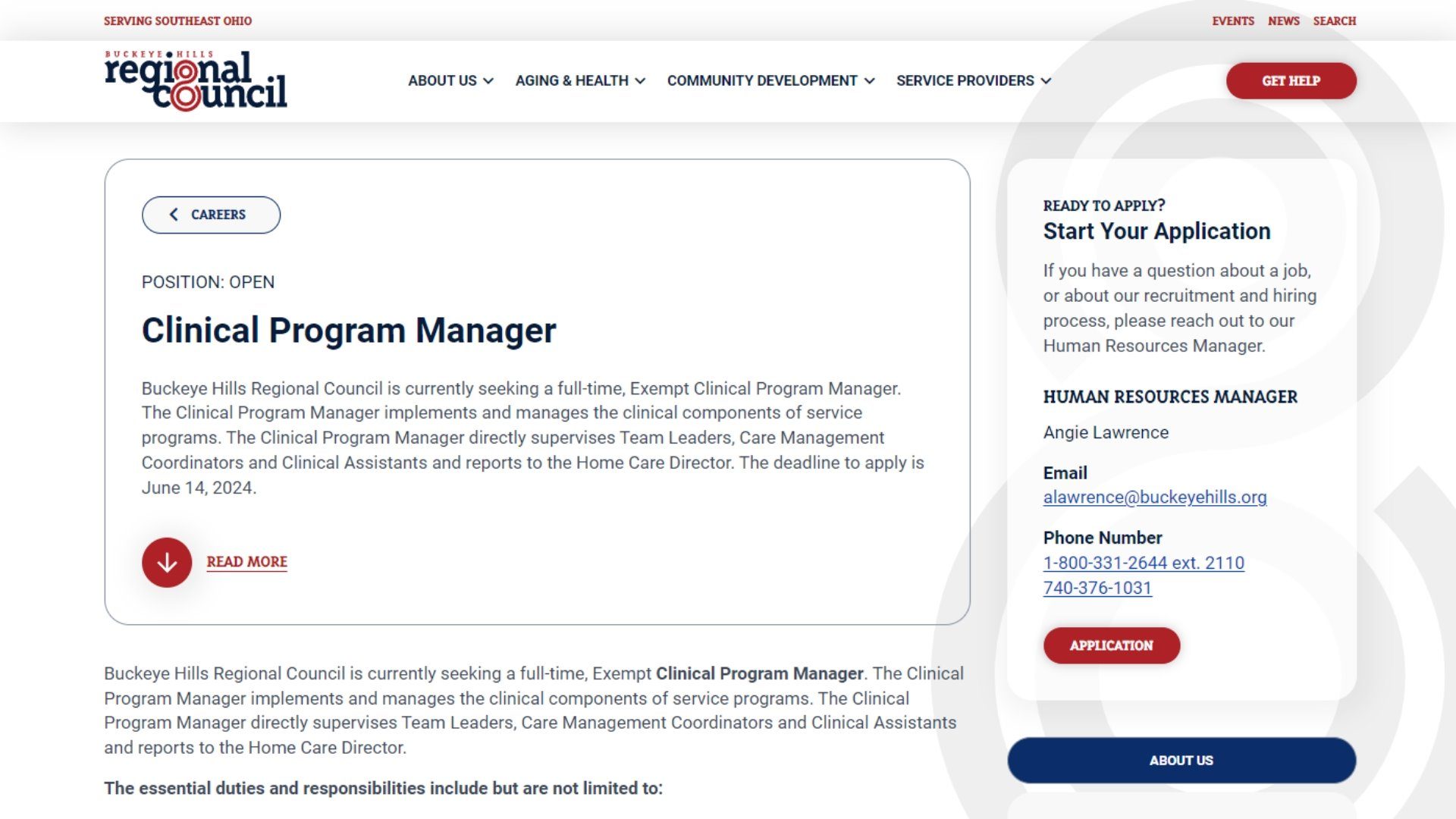Click the APPLICATION red button icon

tap(1111, 645)
